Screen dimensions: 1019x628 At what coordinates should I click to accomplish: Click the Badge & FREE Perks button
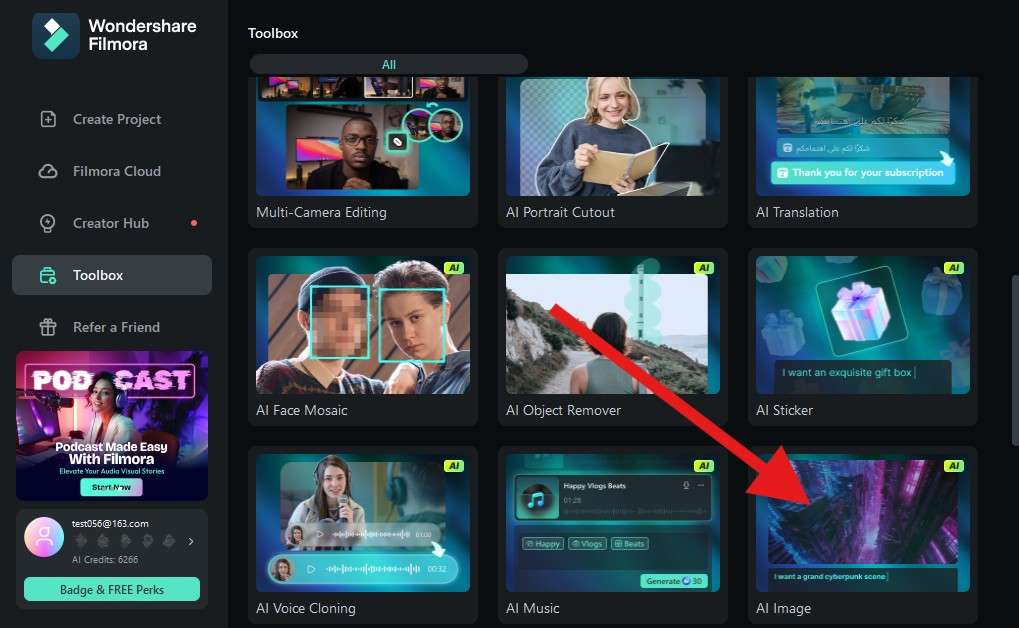pyautogui.click(x=112, y=590)
